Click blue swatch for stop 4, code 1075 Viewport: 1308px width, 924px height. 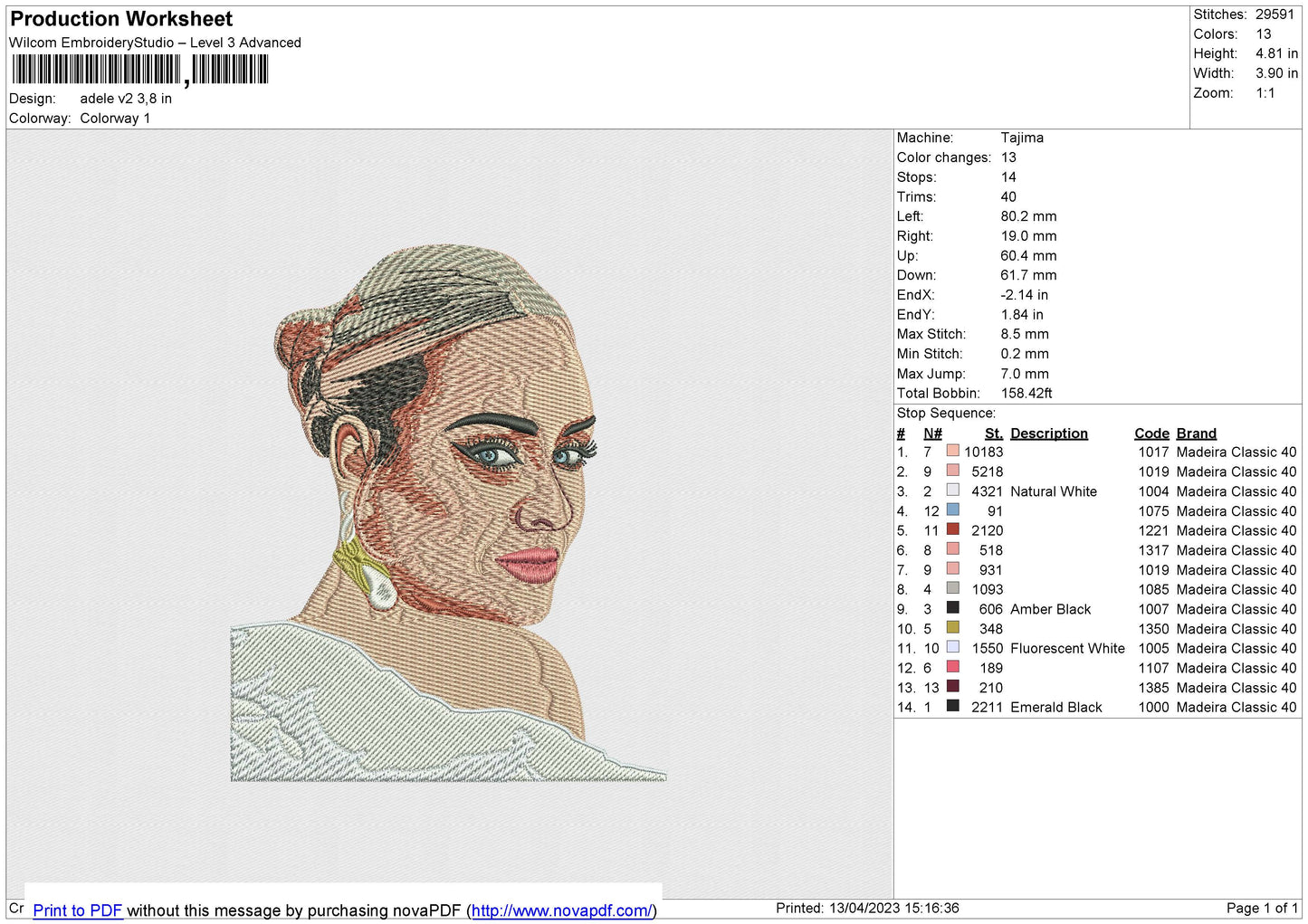[x=952, y=510]
